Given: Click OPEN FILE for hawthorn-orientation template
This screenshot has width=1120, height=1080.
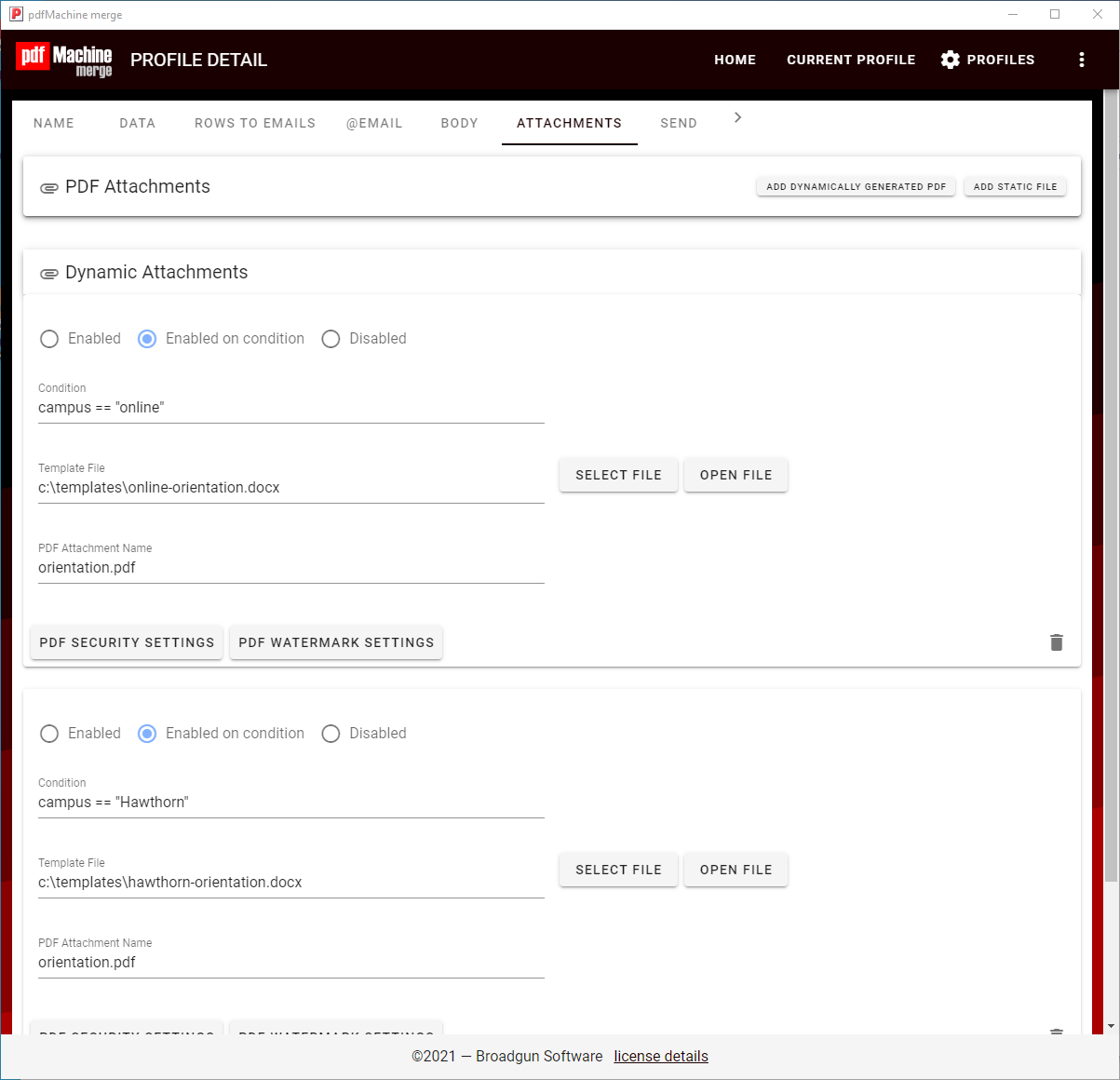Looking at the screenshot, I should pyautogui.click(x=735, y=870).
